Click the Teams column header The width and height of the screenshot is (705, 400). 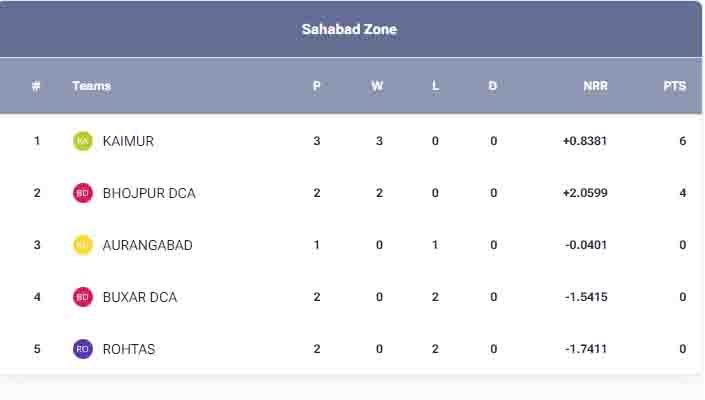coord(91,86)
